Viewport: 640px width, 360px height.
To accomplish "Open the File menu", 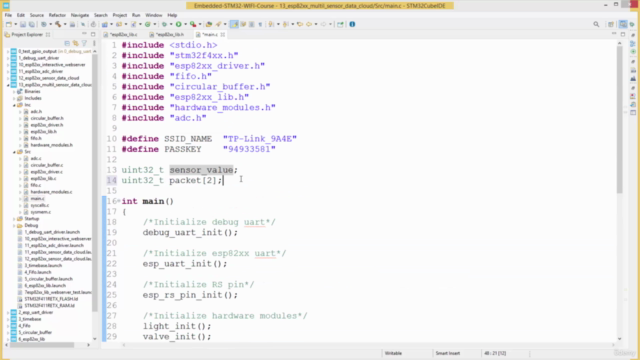I will 8,15.
